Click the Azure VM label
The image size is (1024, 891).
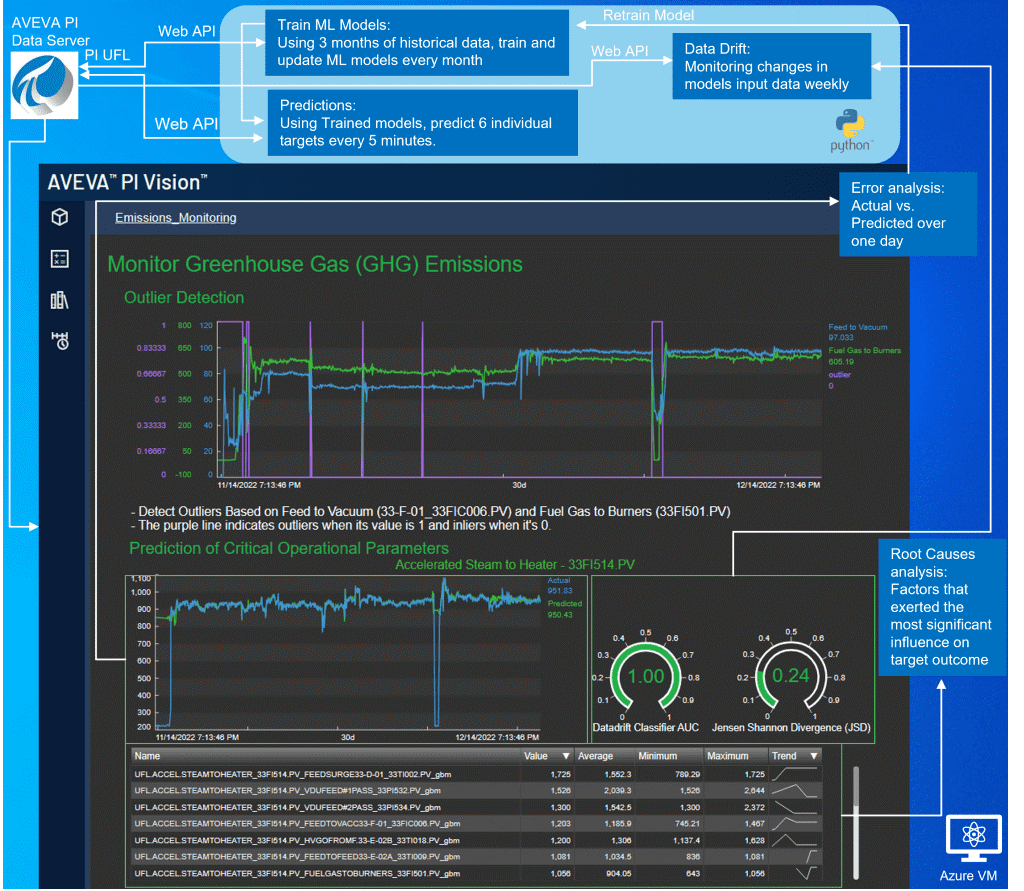click(x=968, y=876)
